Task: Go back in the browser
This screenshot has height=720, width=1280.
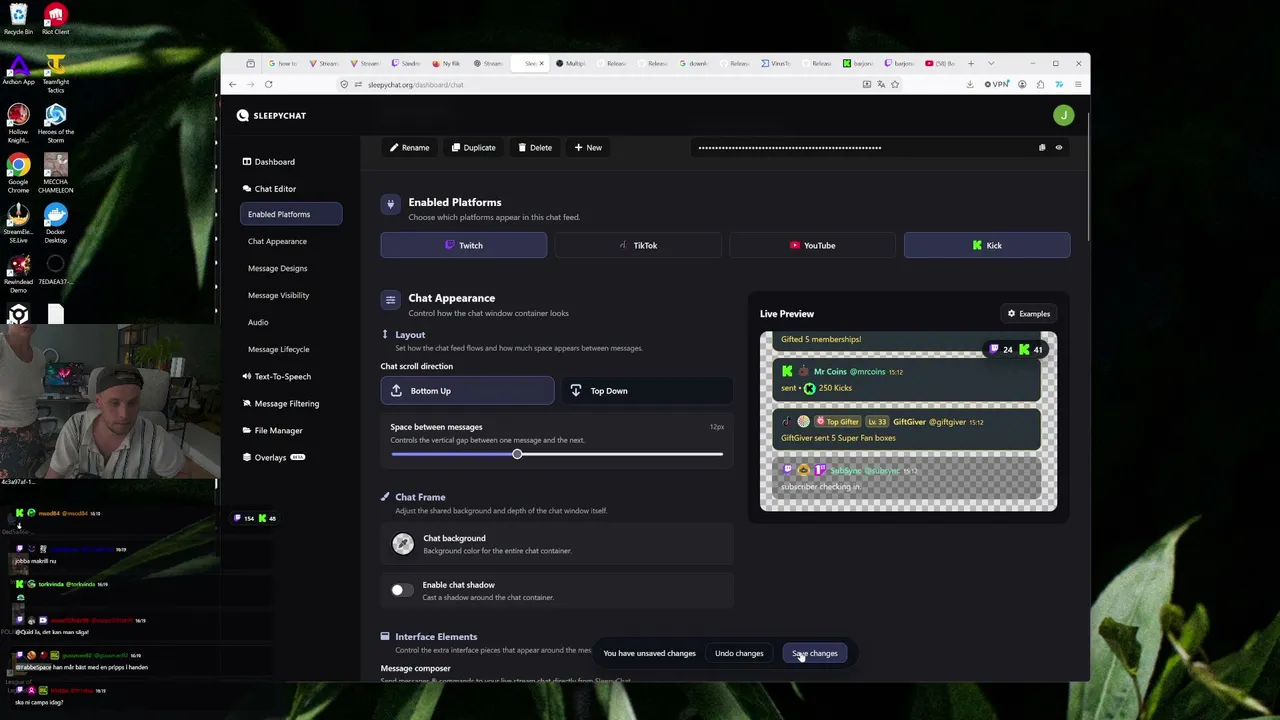Action: tap(232, 84)
